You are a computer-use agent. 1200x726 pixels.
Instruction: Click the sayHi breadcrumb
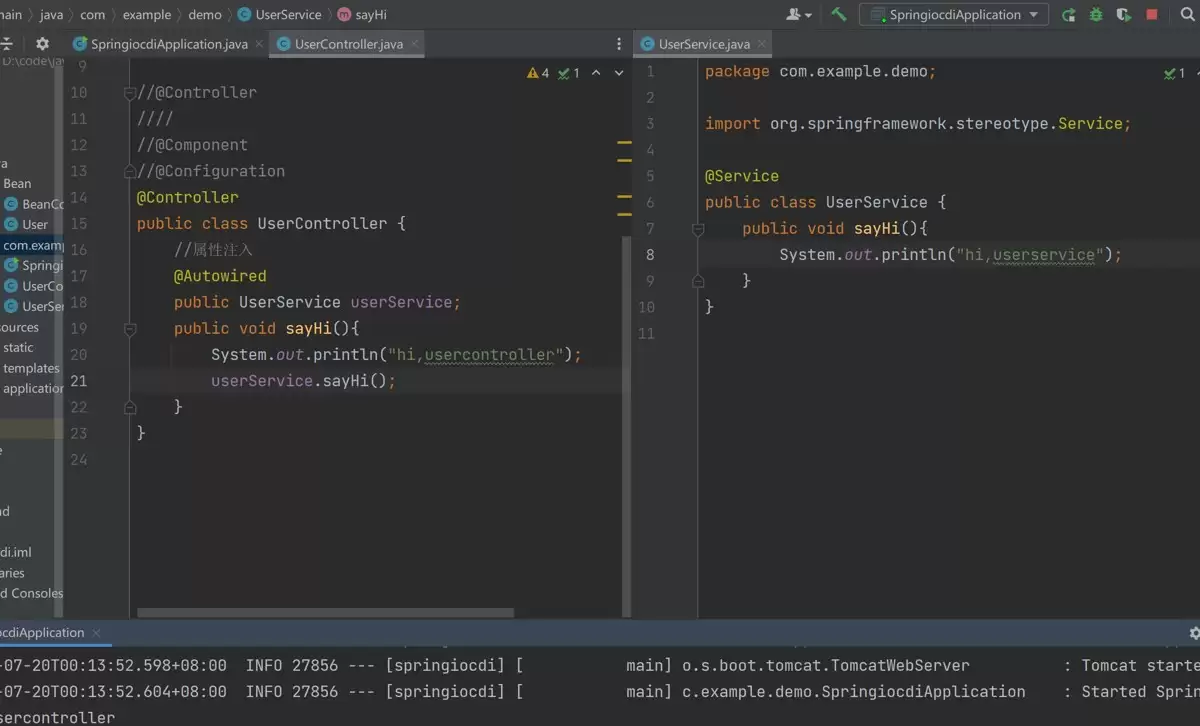click(x=371, y=15)
